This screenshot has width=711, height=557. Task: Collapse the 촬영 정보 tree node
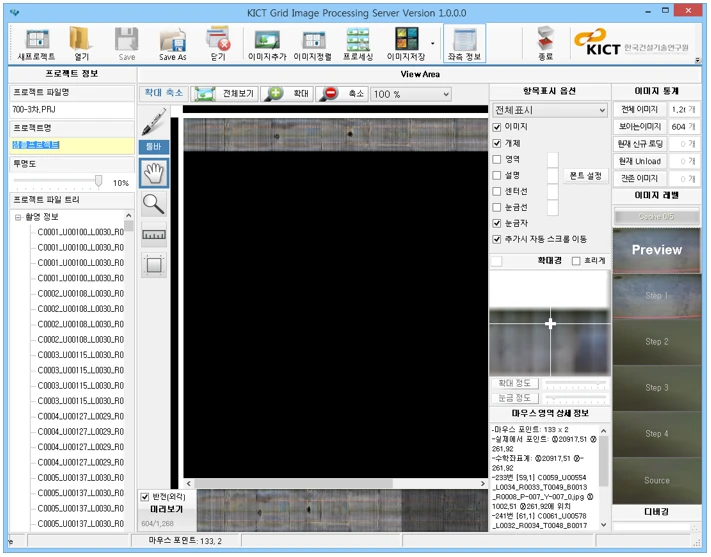18,217
